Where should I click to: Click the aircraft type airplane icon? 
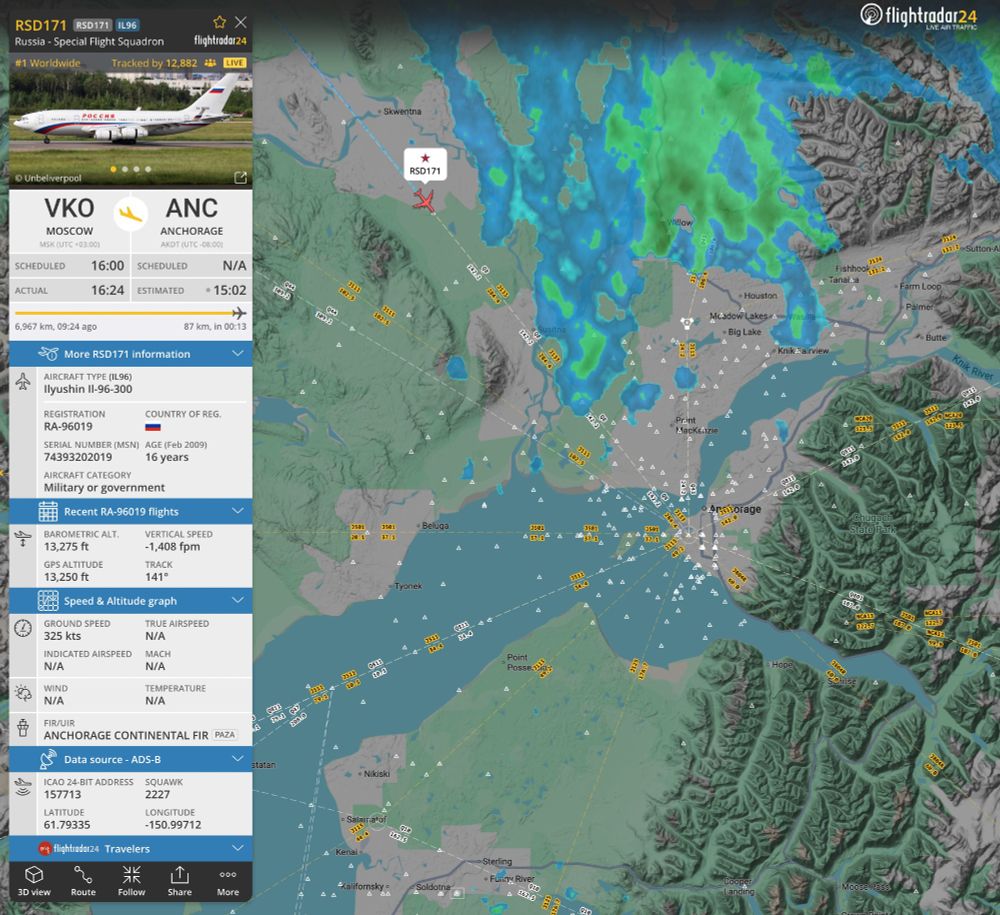[x=23, y=382]
